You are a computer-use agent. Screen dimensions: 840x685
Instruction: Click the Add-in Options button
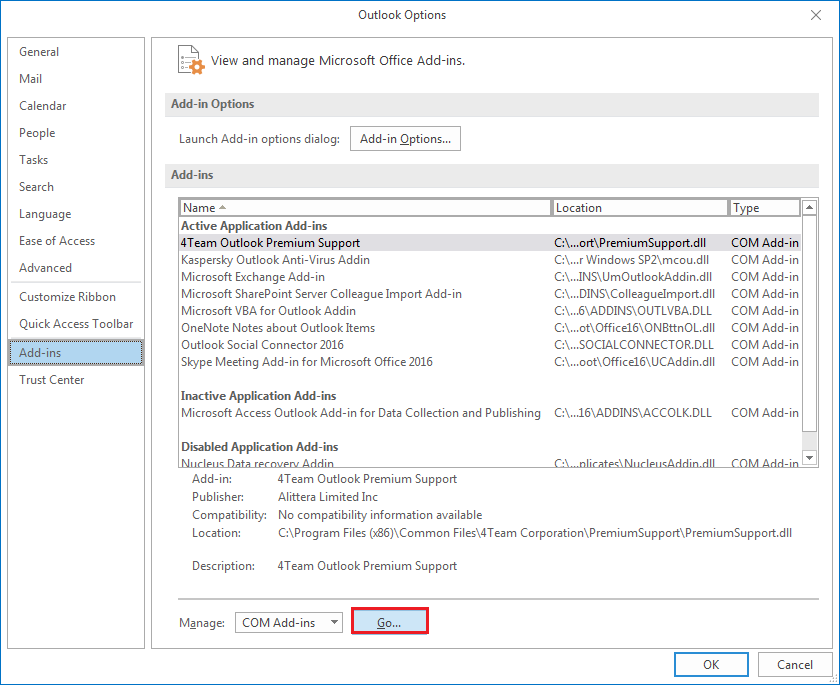[x=406, y=139]
